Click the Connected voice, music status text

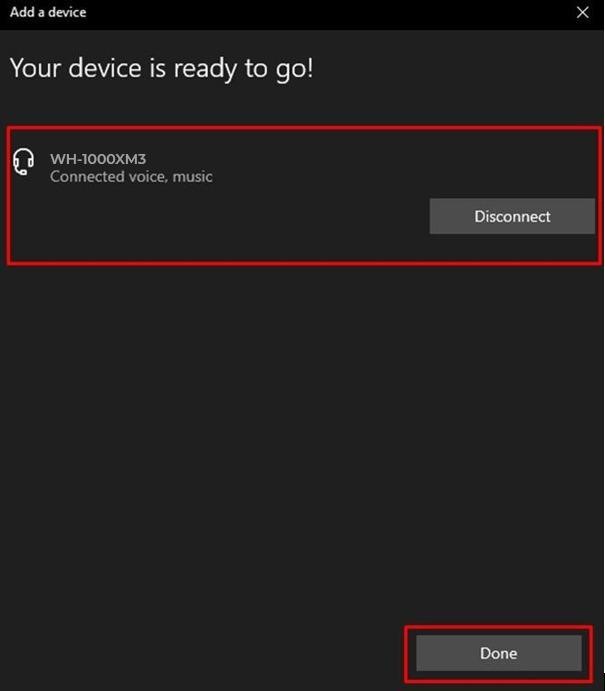coord(131,177)
